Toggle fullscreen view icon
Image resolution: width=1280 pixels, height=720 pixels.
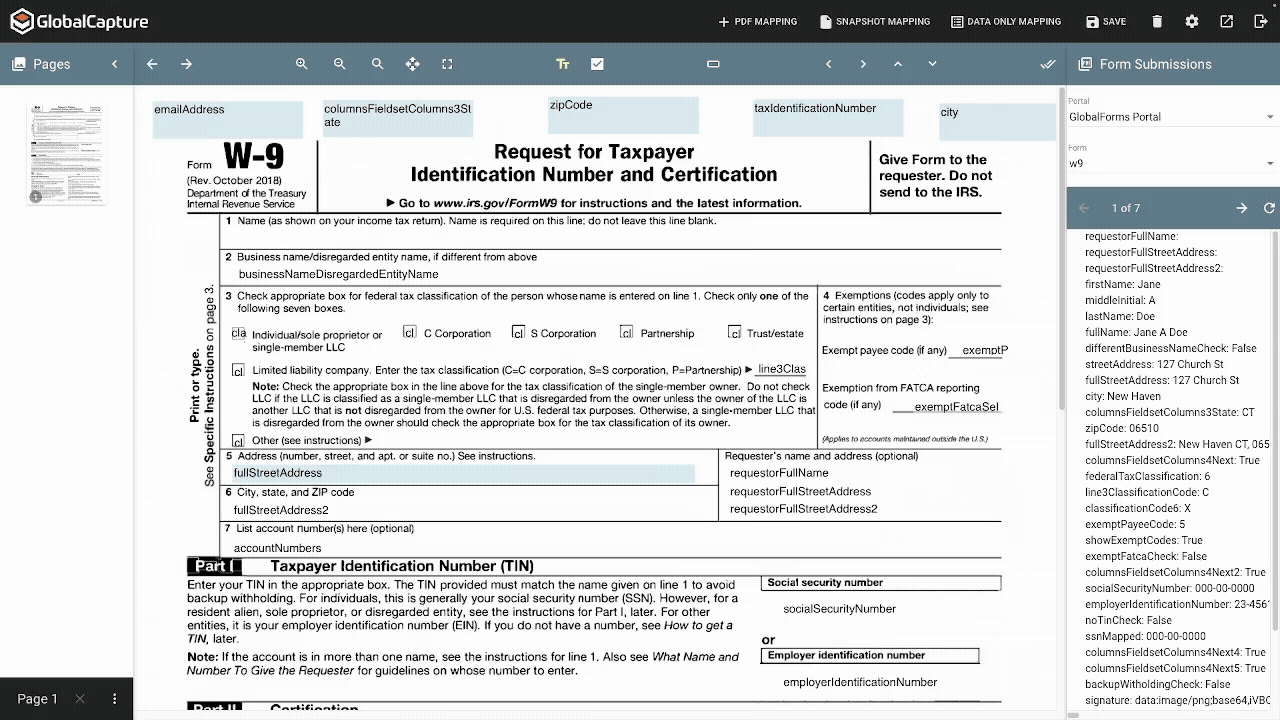tap(447, 64)
